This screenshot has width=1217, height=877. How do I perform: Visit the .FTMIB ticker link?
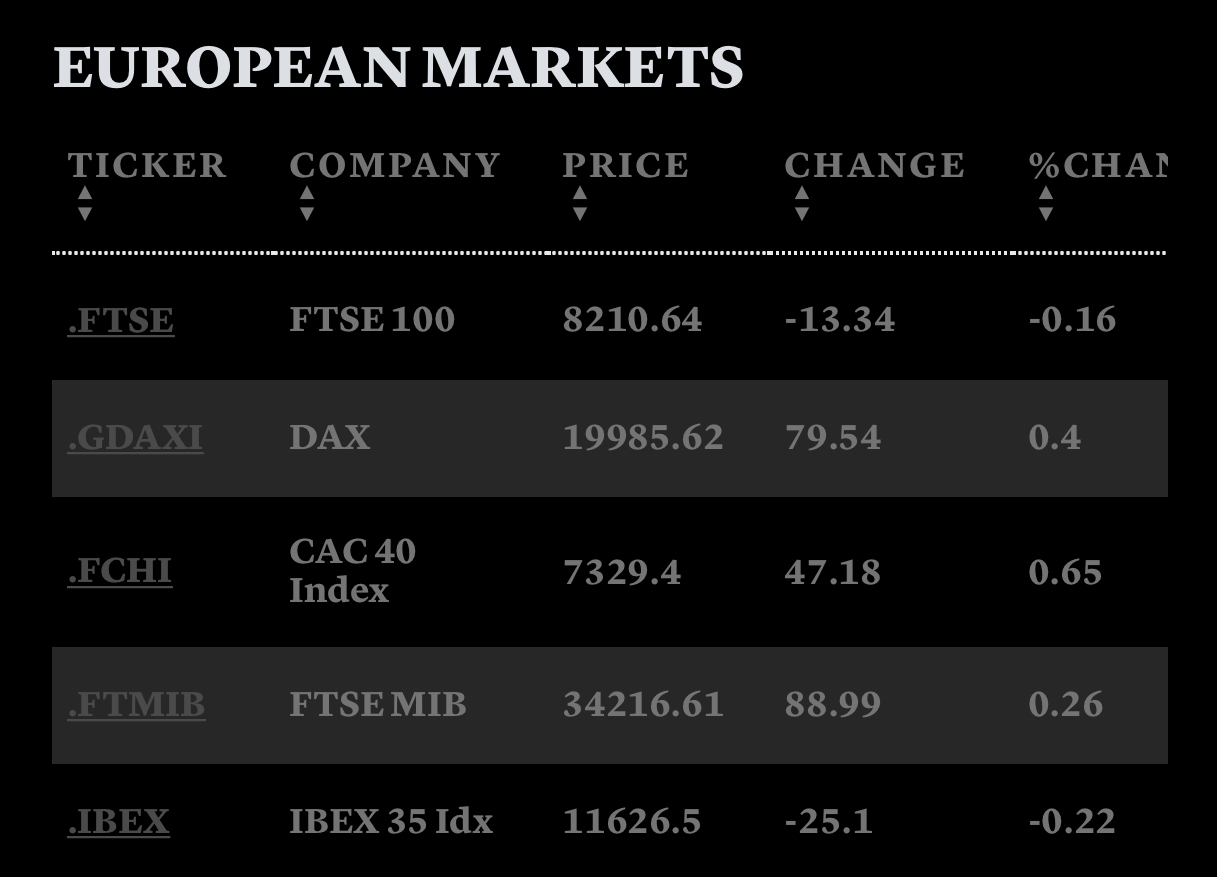(x=136, y=705)
